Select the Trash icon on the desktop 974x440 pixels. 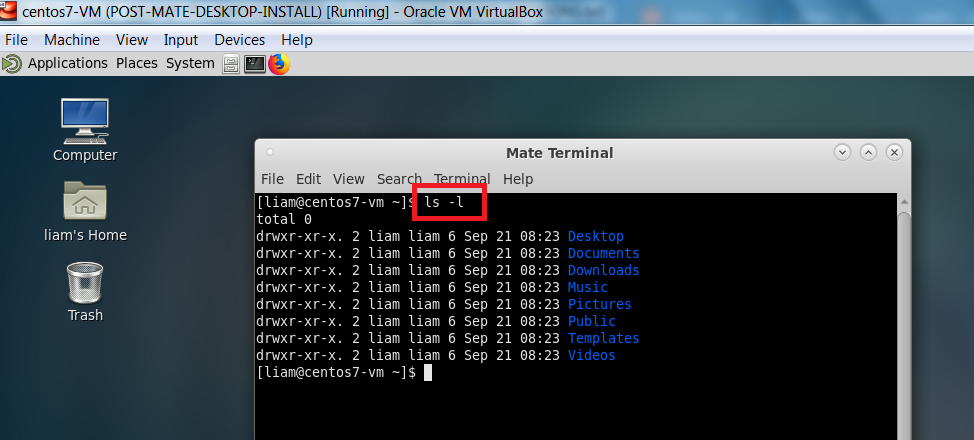(x=85, y=283)
